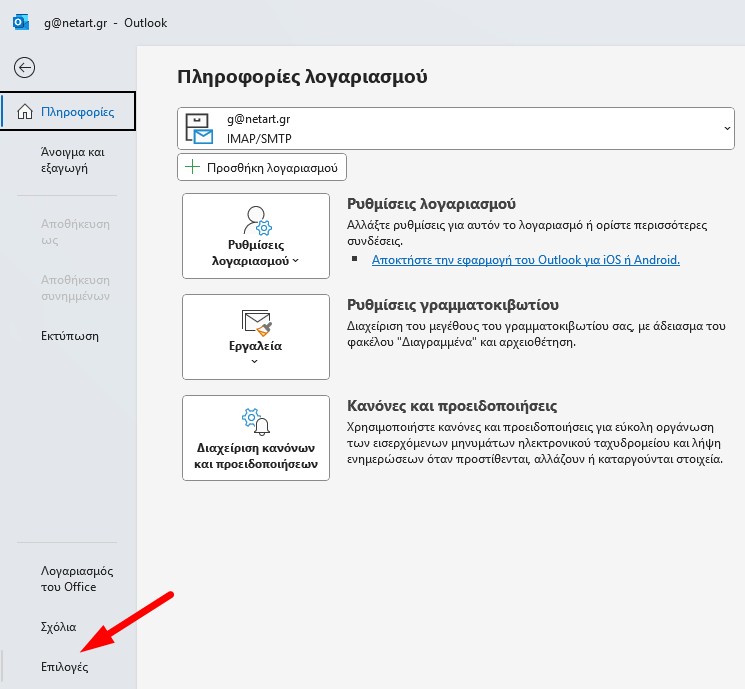Screen dimensions: 745x689
Task: Click the rules and alerts gear icon
Action: 256,418
